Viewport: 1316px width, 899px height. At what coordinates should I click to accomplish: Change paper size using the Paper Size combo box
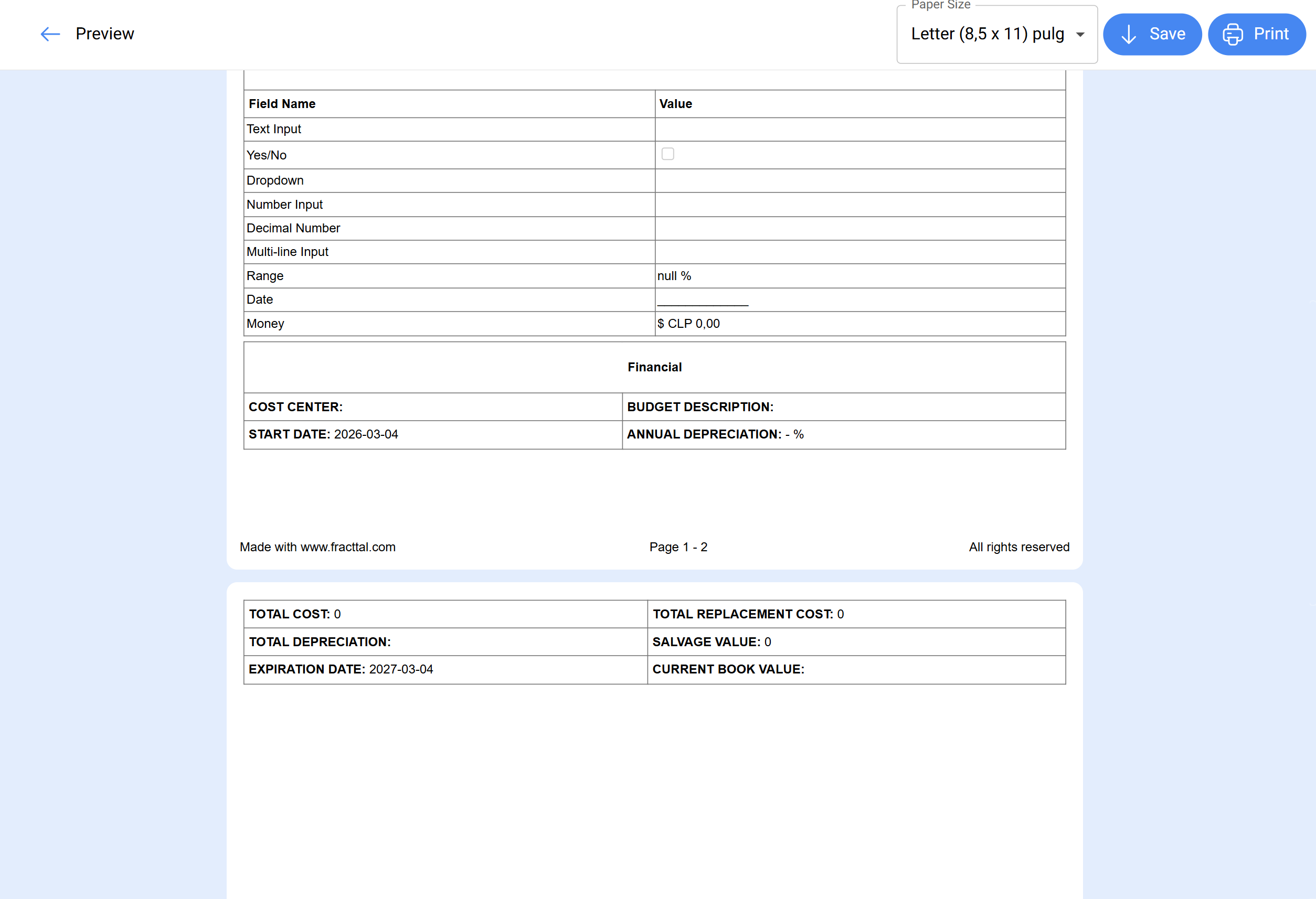pyautogui.click(x=996, y=34)
